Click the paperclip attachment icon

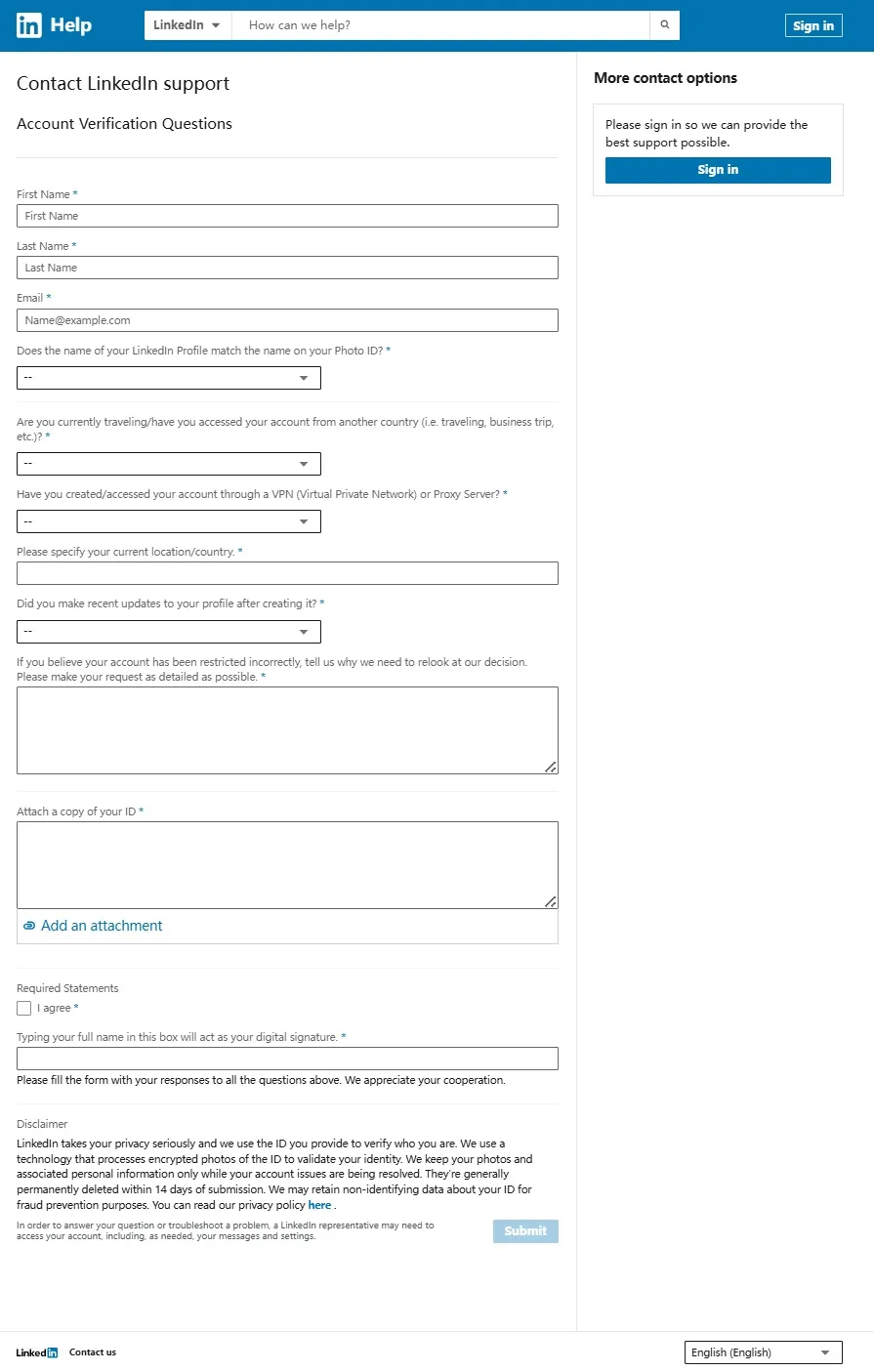point(29,926)
